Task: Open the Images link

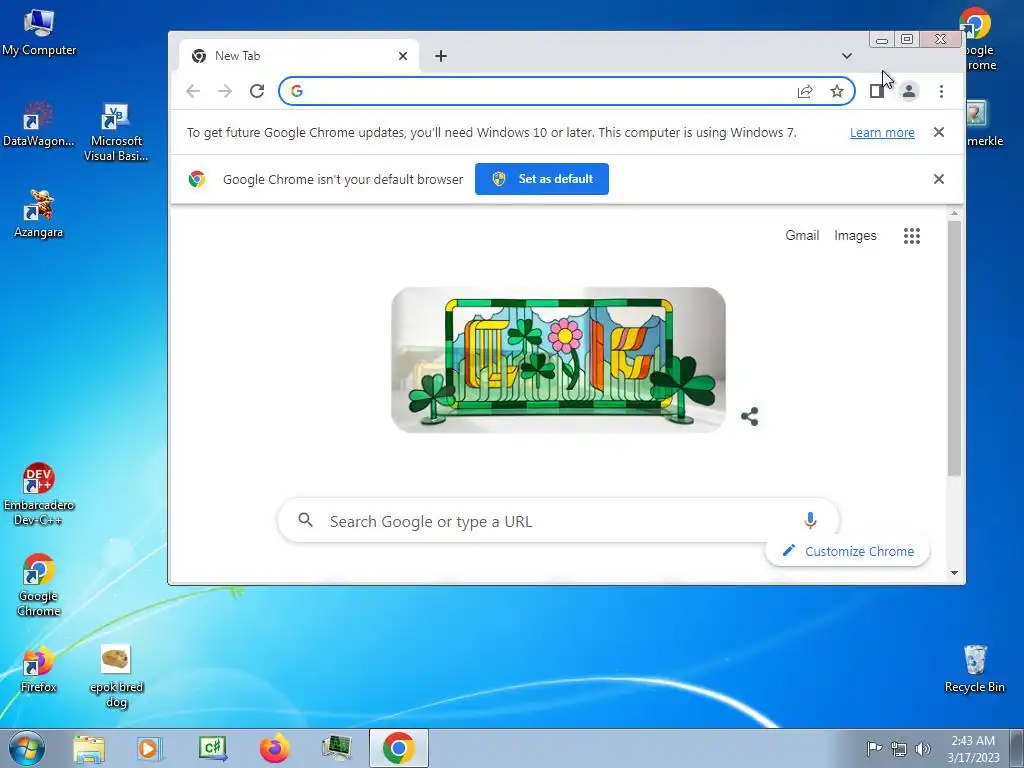Action: click(x=855, y=236)
